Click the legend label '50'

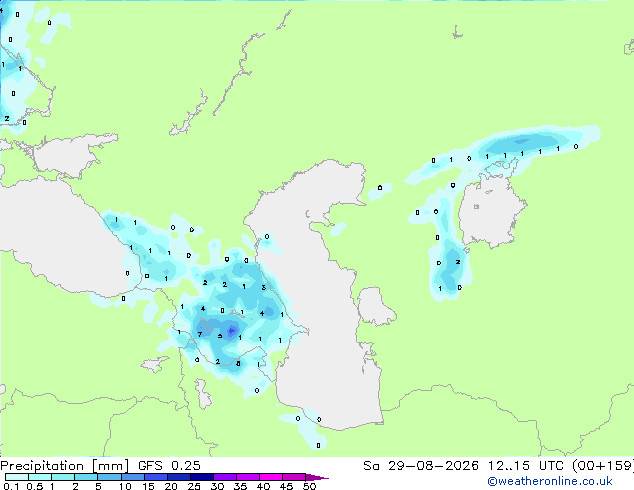(x=310, y=486)
